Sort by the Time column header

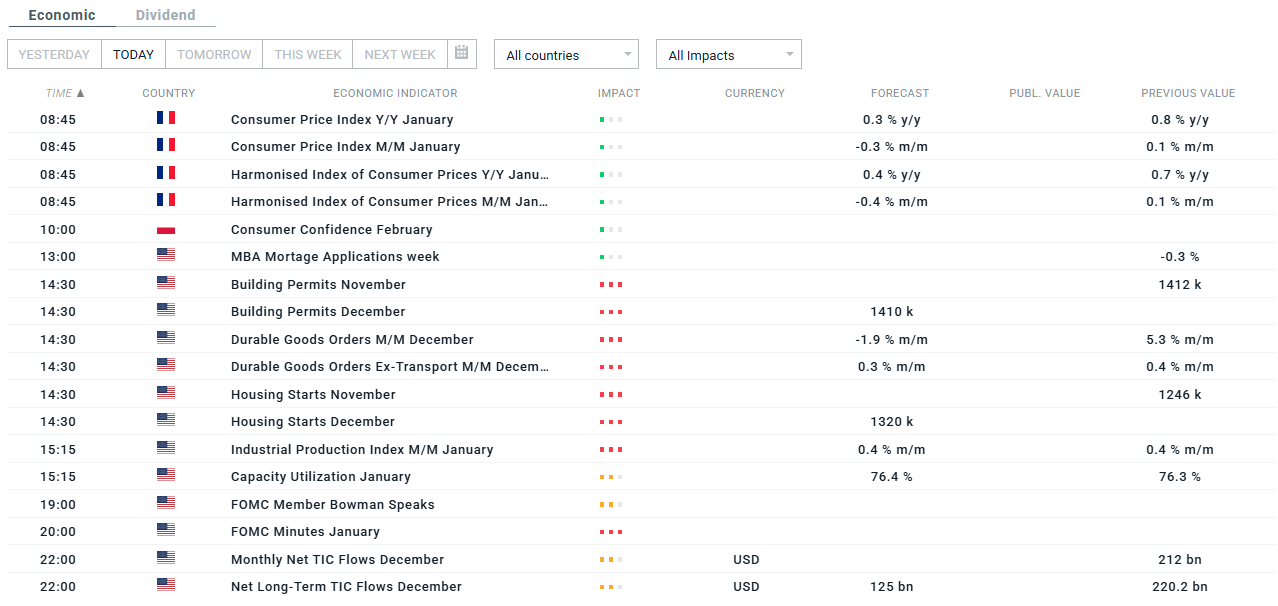(64, 93)
